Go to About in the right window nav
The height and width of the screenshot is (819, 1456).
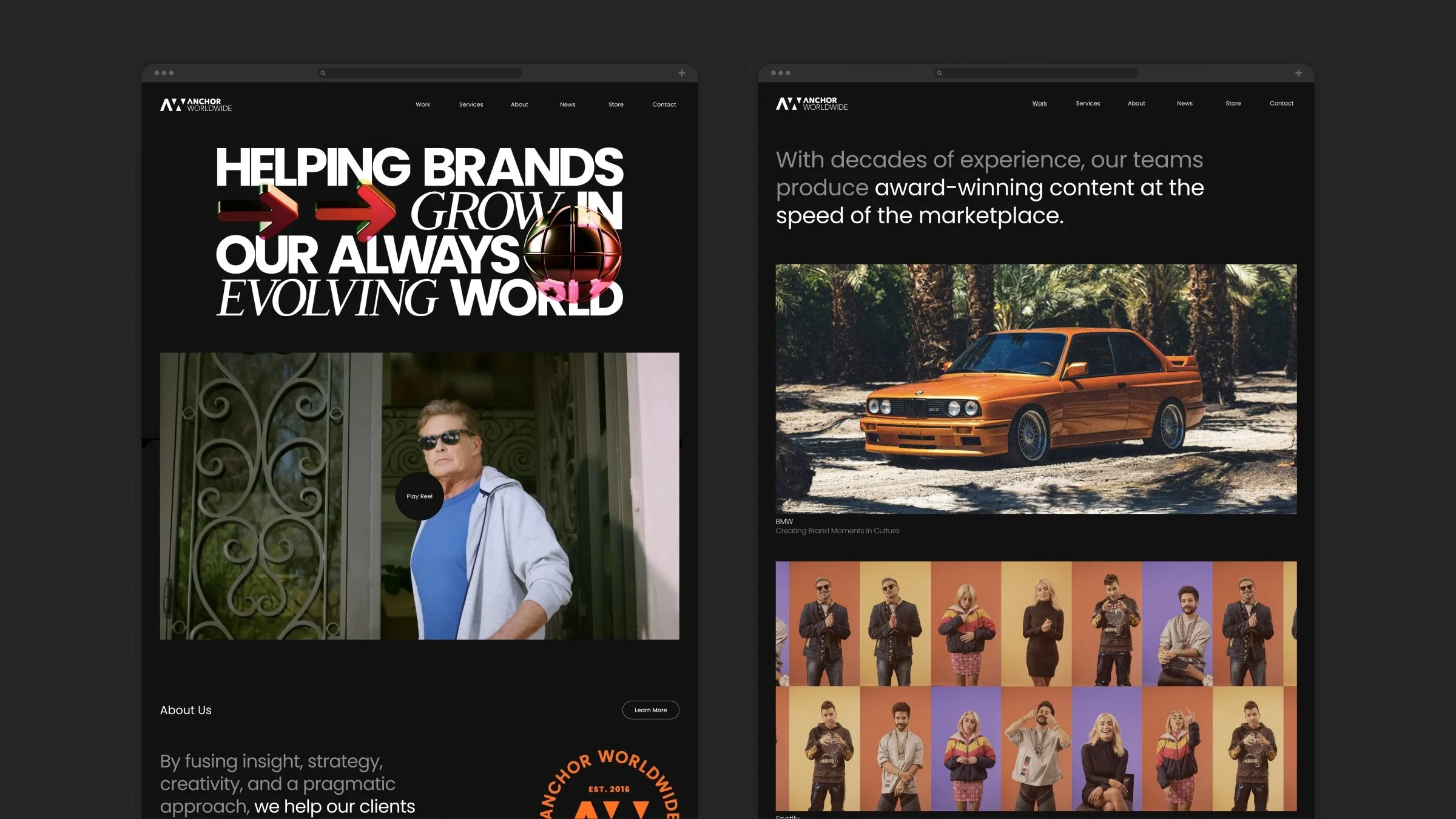point(1136,104)
